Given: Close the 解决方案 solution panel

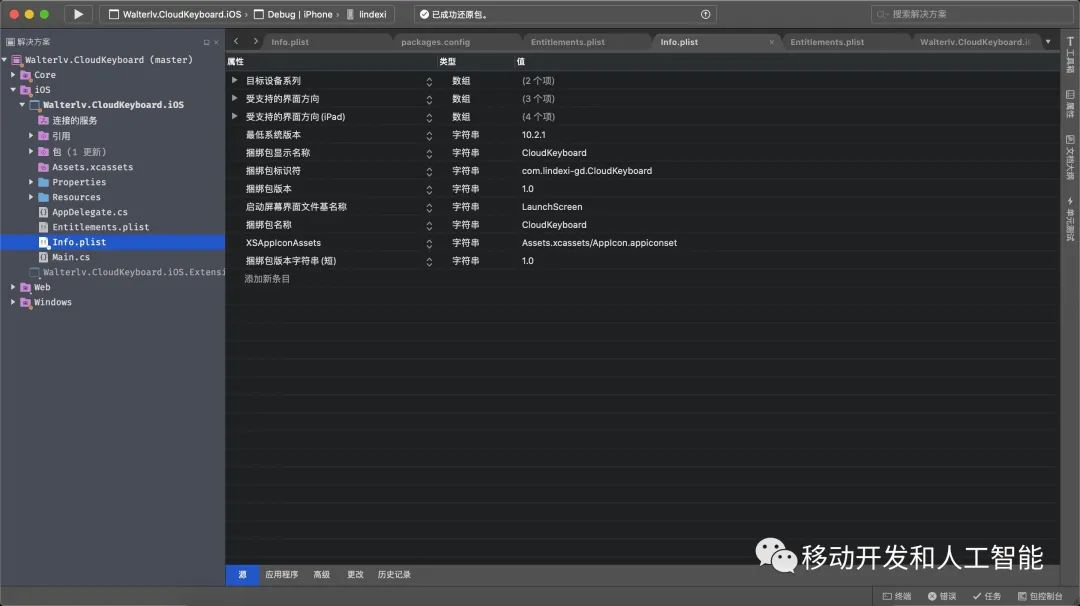Looking at the screenshot, I should click(x=216, y=42).
